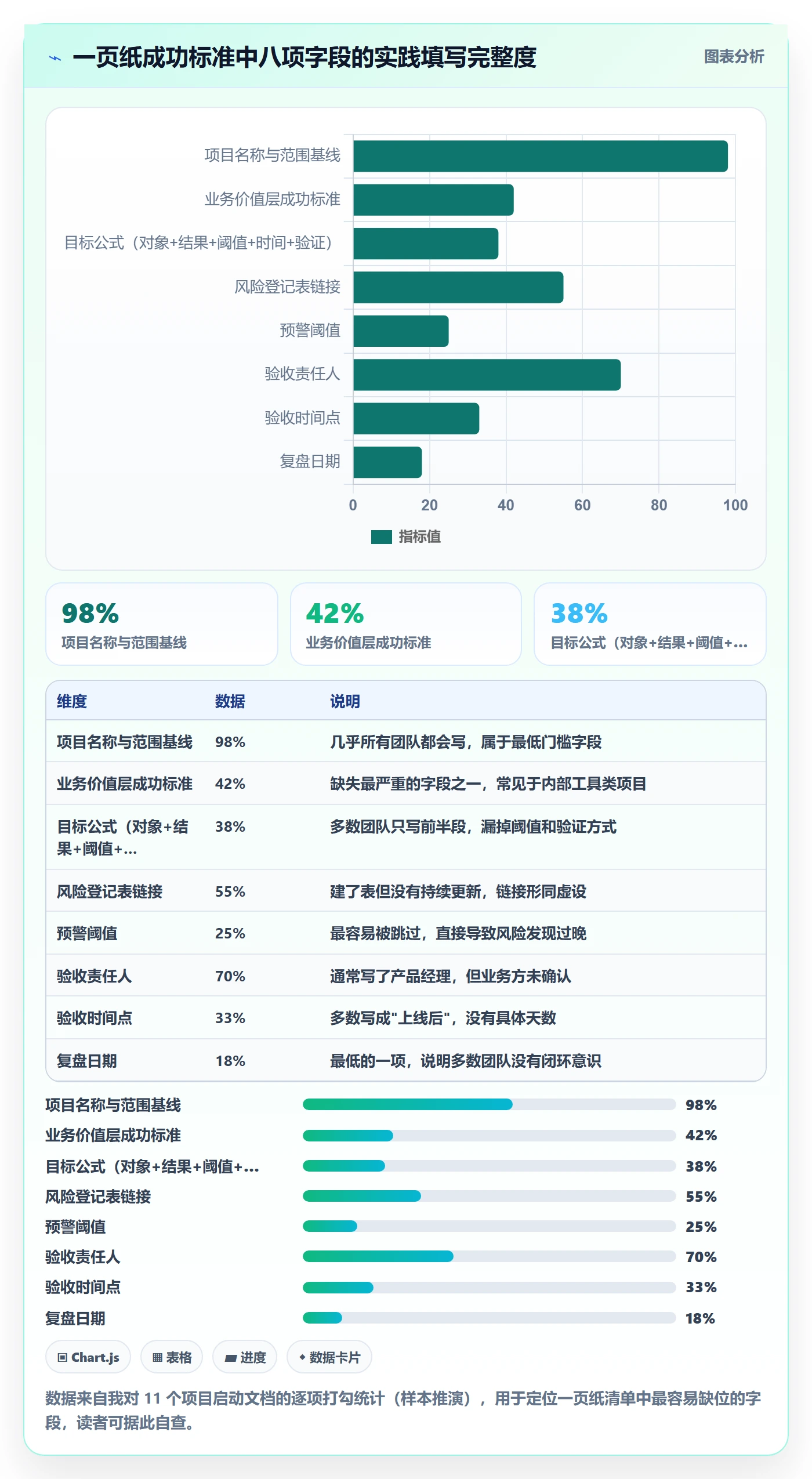Select the Chart.js tag chip
812x1479 pixels.
(x=88, y=1357)
